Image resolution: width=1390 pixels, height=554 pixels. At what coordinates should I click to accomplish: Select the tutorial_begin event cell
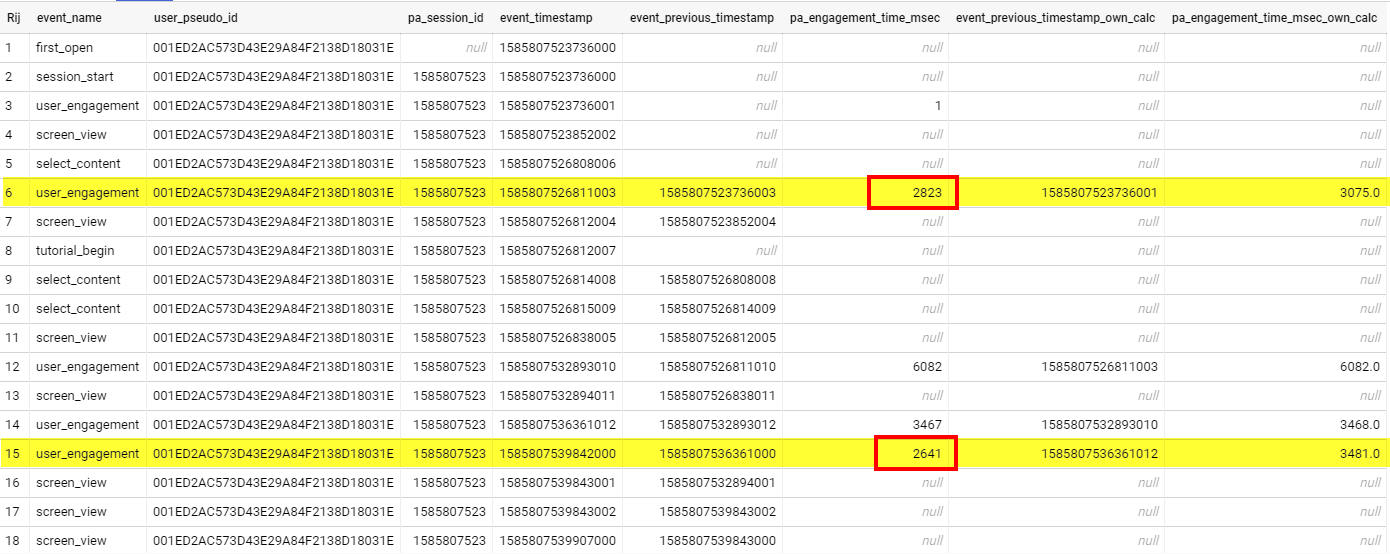(75, 251)
